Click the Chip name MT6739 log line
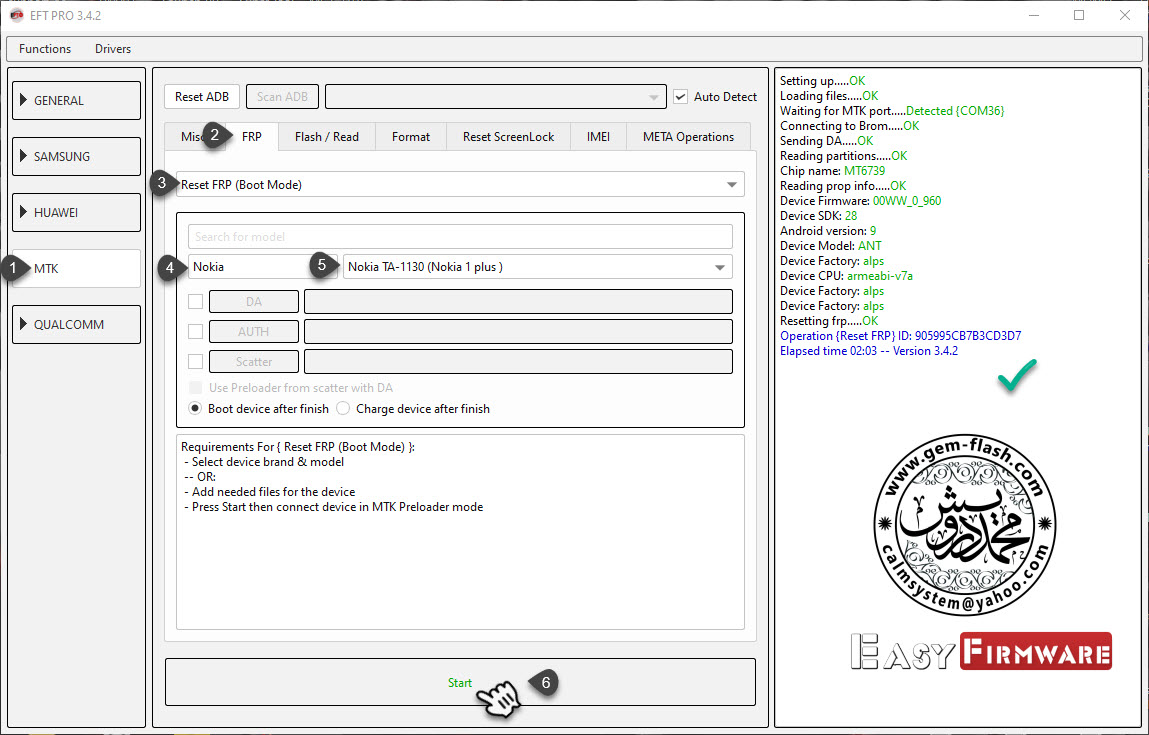The image size is (1149, 735). (832, 171)
